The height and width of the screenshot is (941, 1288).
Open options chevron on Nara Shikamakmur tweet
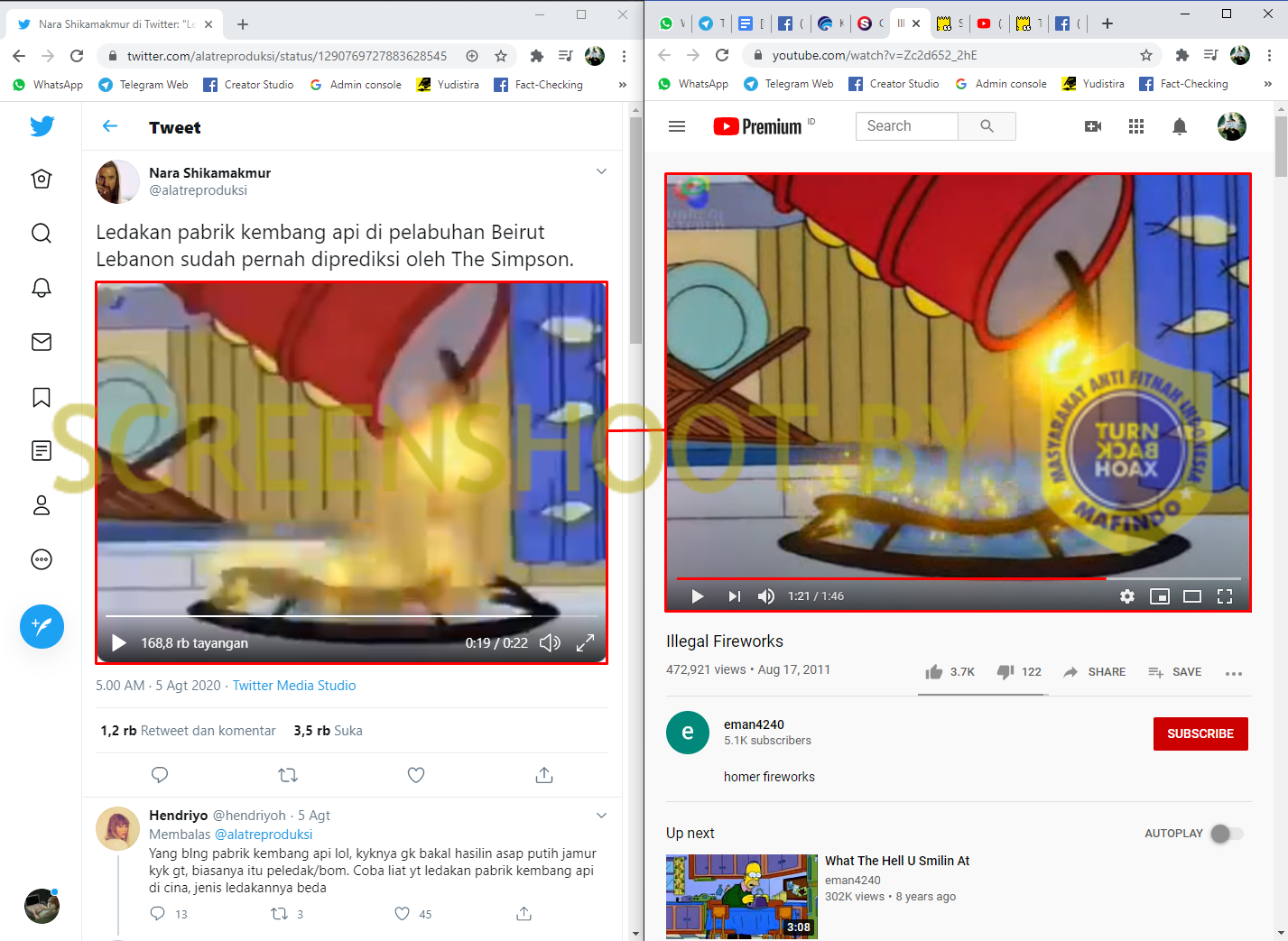(x=602, y=171)
